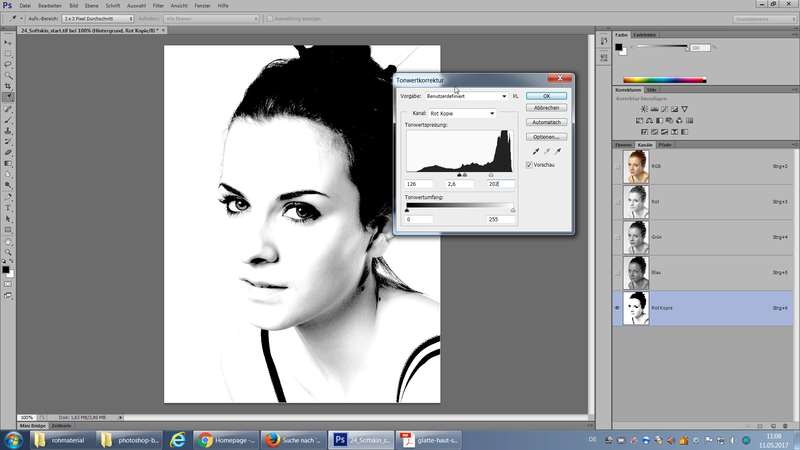Click the preset options icon beside Vorgabe

[516, 96]
